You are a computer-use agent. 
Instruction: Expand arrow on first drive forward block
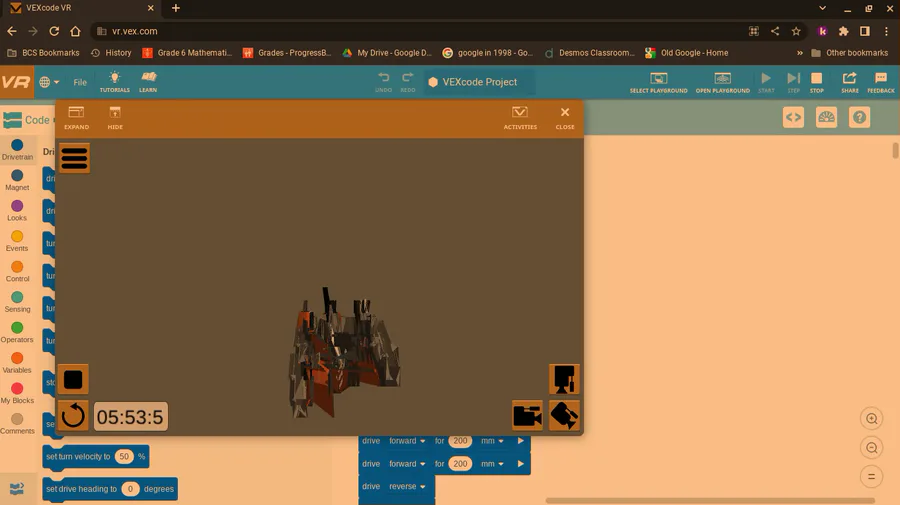pos(521,441)
